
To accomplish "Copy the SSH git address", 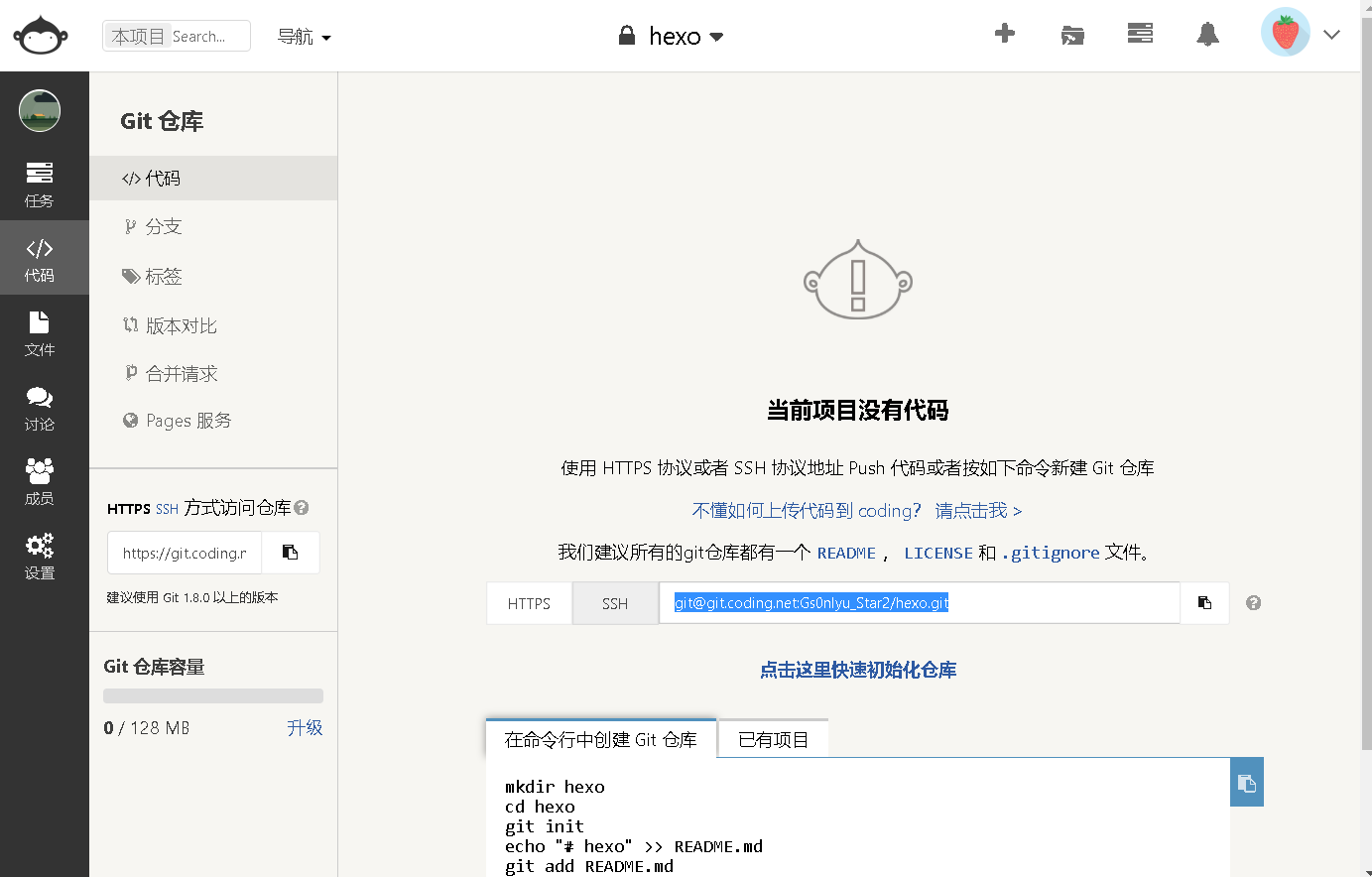I will click(1204, 603).
